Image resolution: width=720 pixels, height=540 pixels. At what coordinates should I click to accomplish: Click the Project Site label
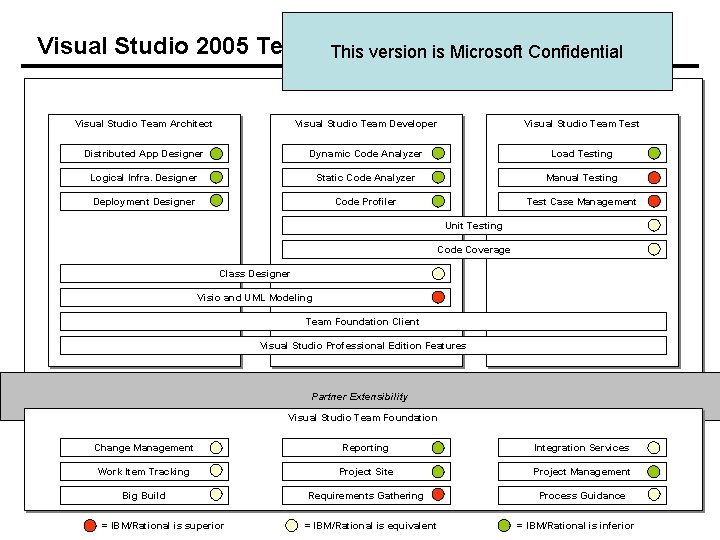click(x=366, y=472)
